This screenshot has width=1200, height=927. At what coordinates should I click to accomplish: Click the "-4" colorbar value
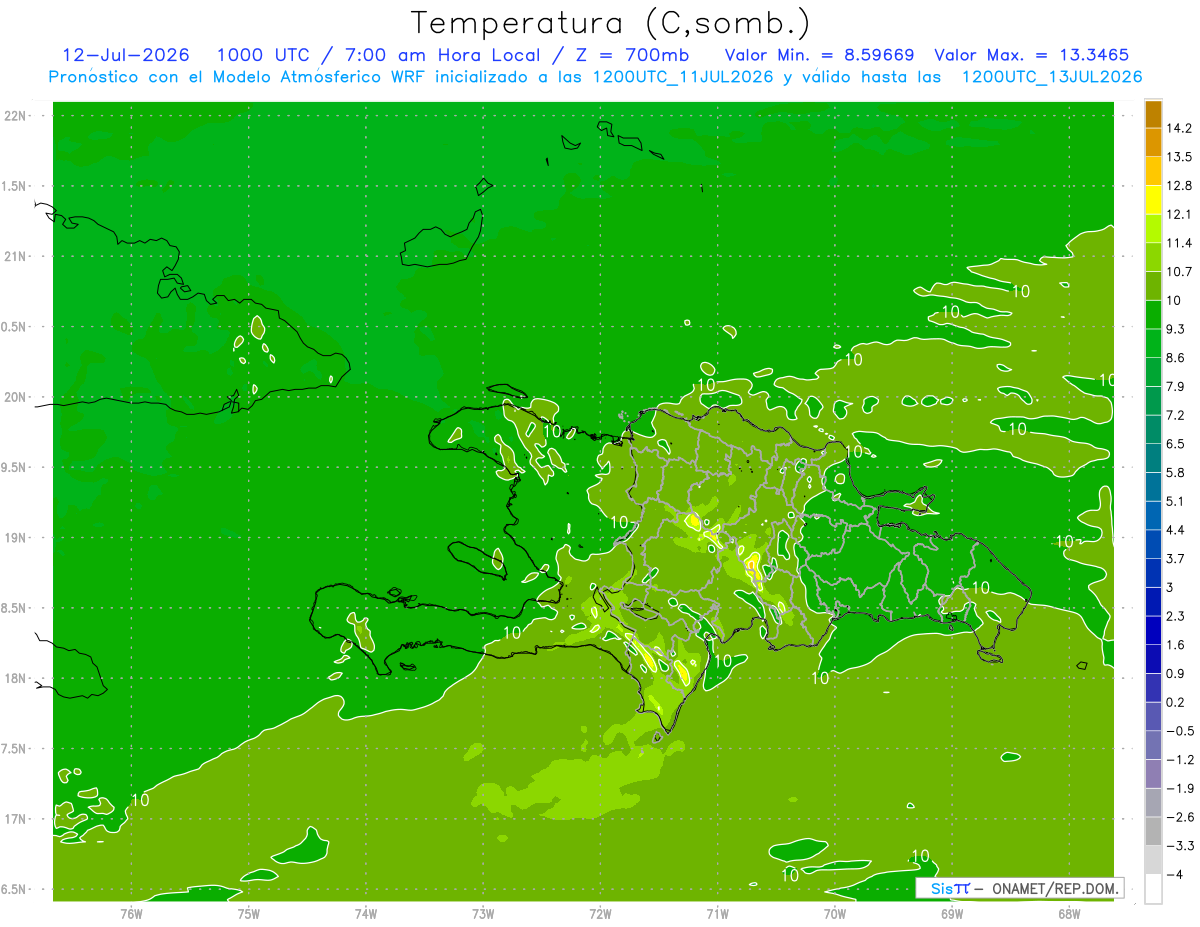pos(1175,874)
